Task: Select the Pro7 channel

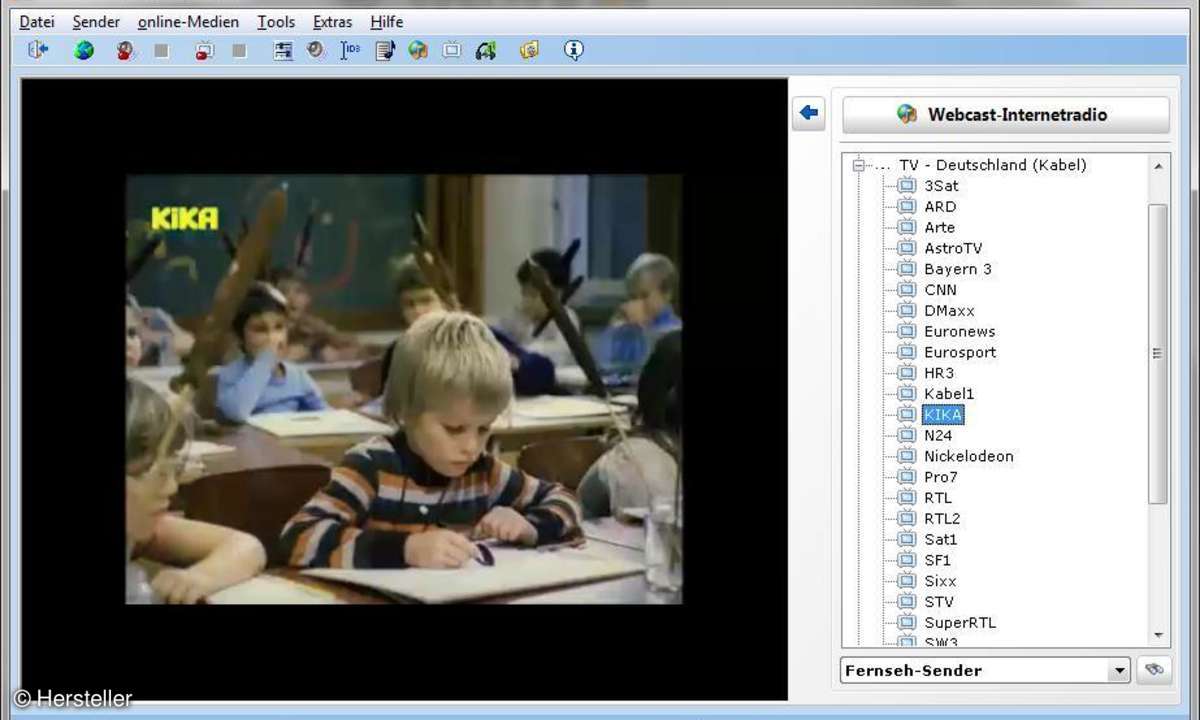Action: [940, 477]
